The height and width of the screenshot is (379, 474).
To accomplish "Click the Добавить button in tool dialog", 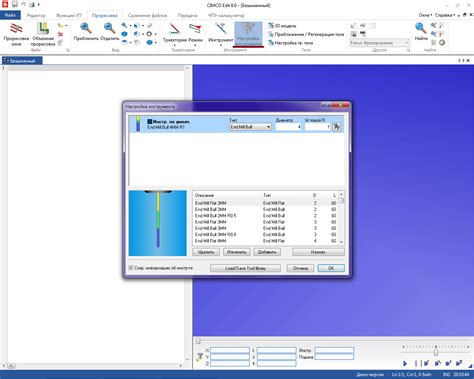I will [267, 252].
